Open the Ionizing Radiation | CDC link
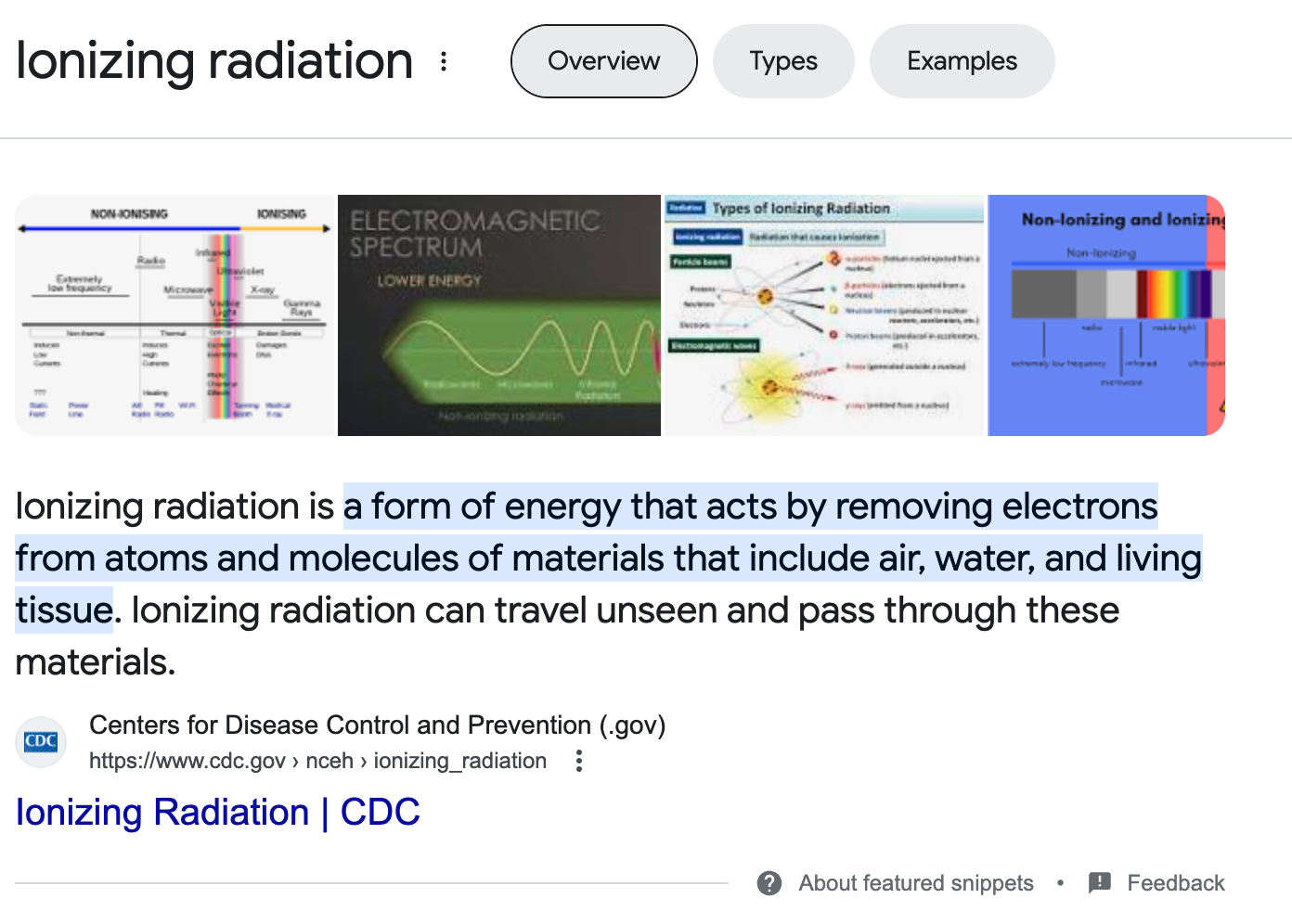This screenshot has height=924, width=1292. click(218, 813)
